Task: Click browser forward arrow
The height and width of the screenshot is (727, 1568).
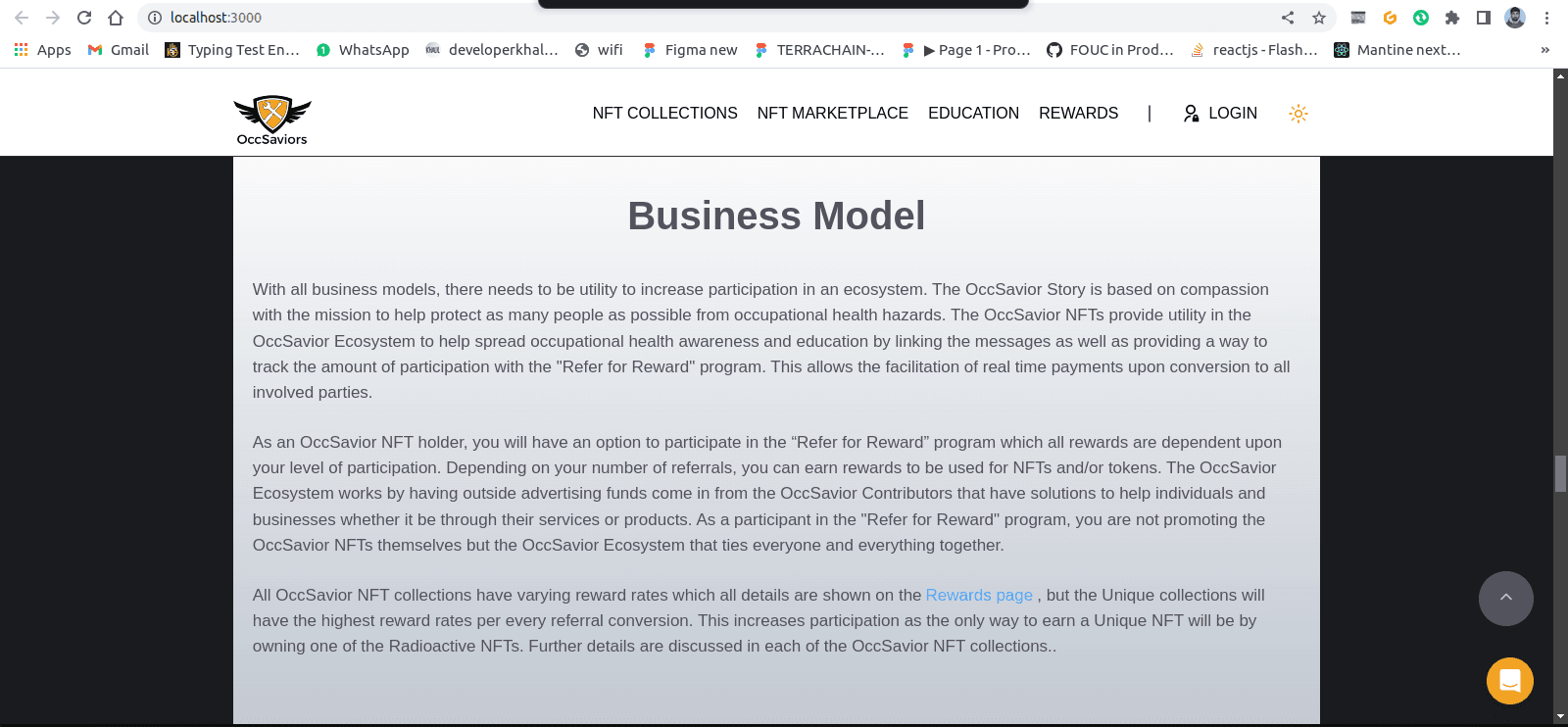Action: tap(53, 18)
